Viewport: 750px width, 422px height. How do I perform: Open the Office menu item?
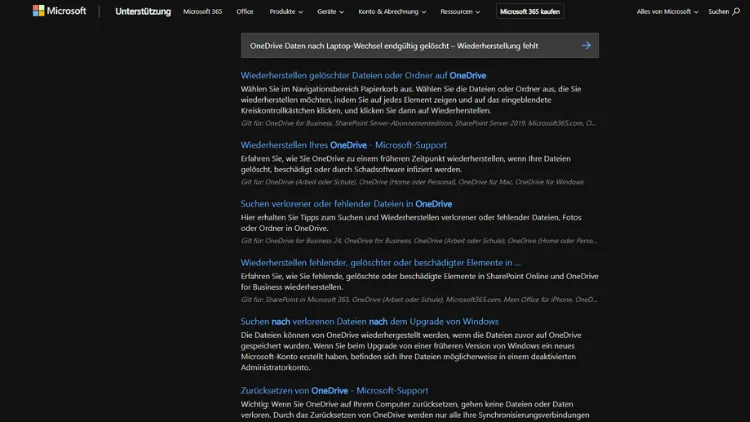click(245, 11)
